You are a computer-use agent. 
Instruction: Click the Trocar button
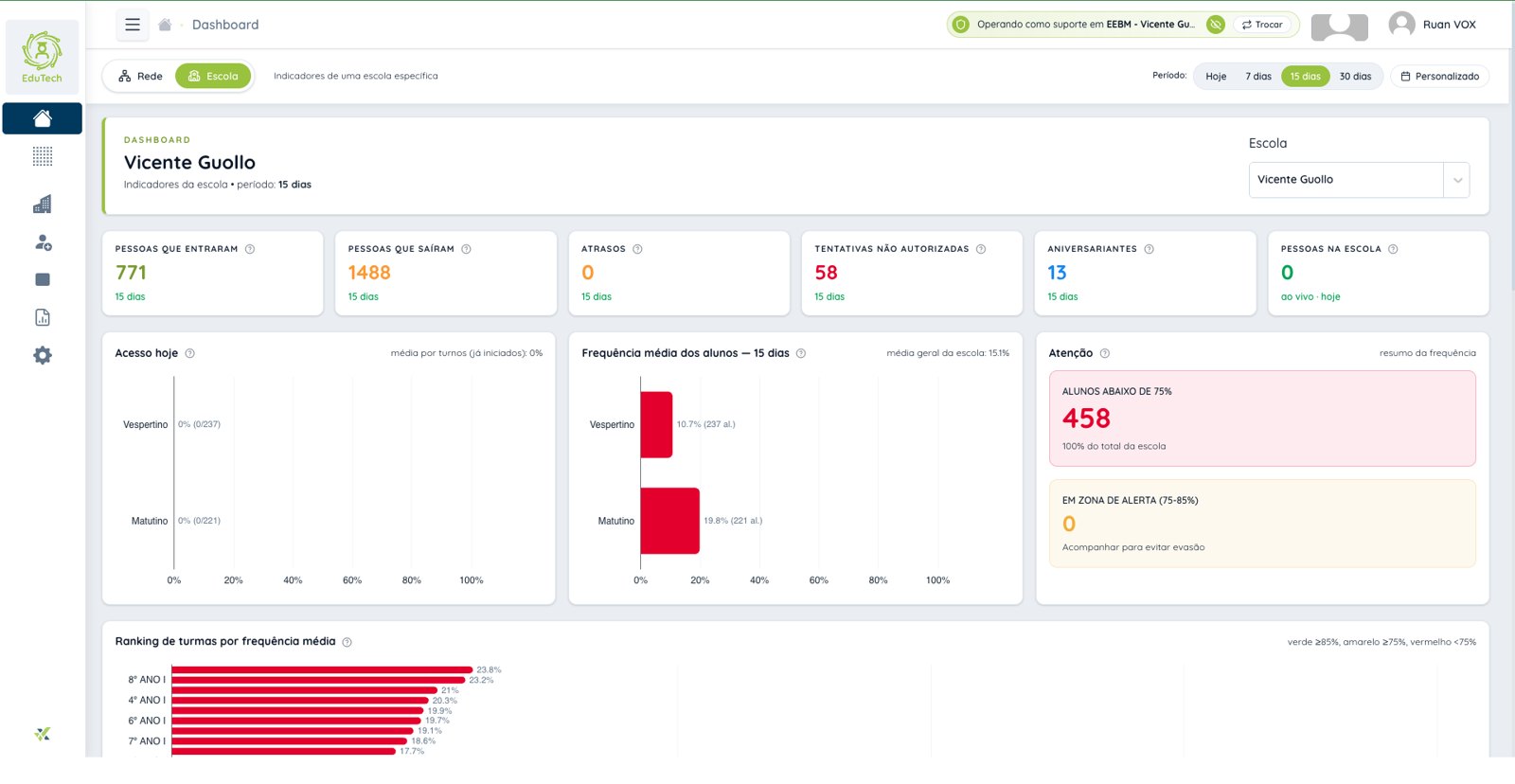1262,25
